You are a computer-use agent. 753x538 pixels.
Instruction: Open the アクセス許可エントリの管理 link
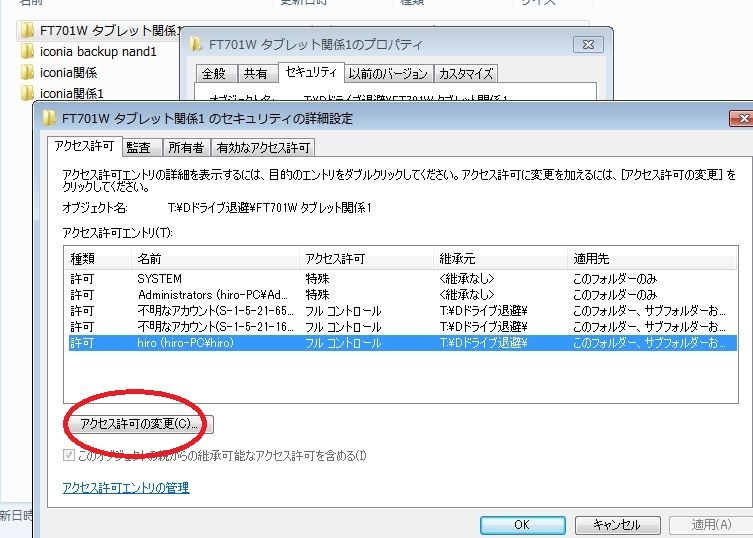tap(125, 488)
